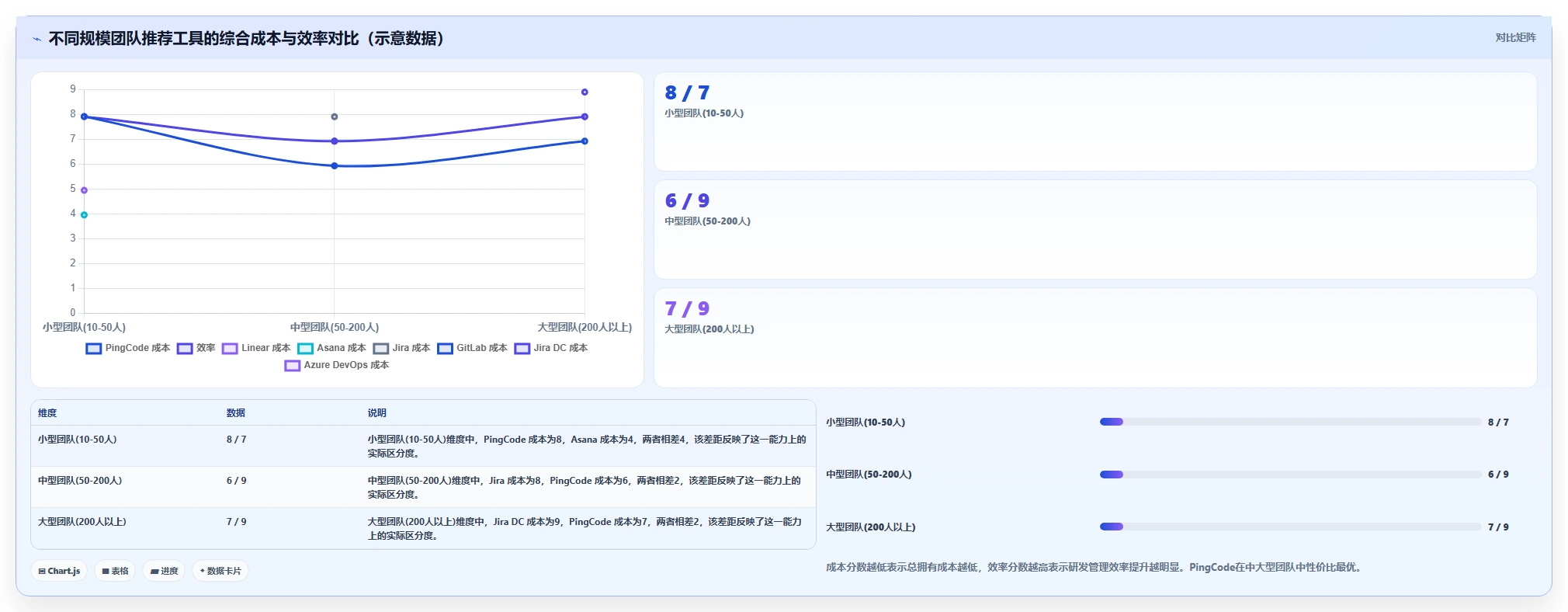Click the 说明 table column header

(377, 413)
